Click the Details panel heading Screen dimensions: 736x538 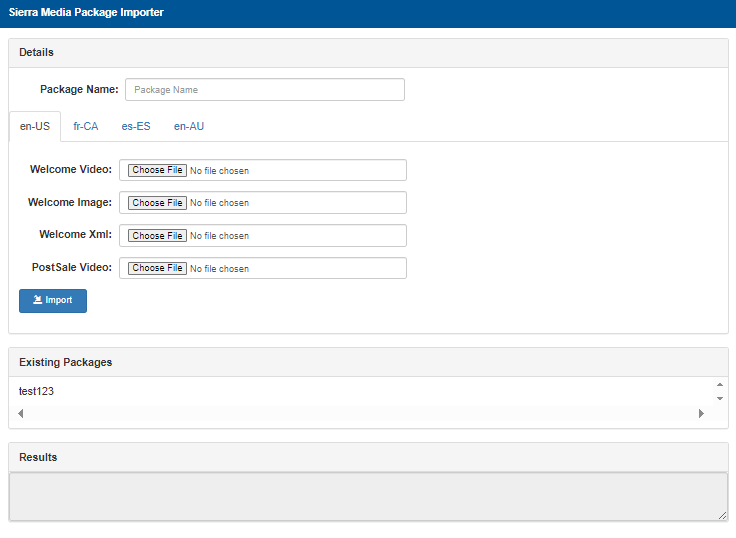(x=36, y=52)
